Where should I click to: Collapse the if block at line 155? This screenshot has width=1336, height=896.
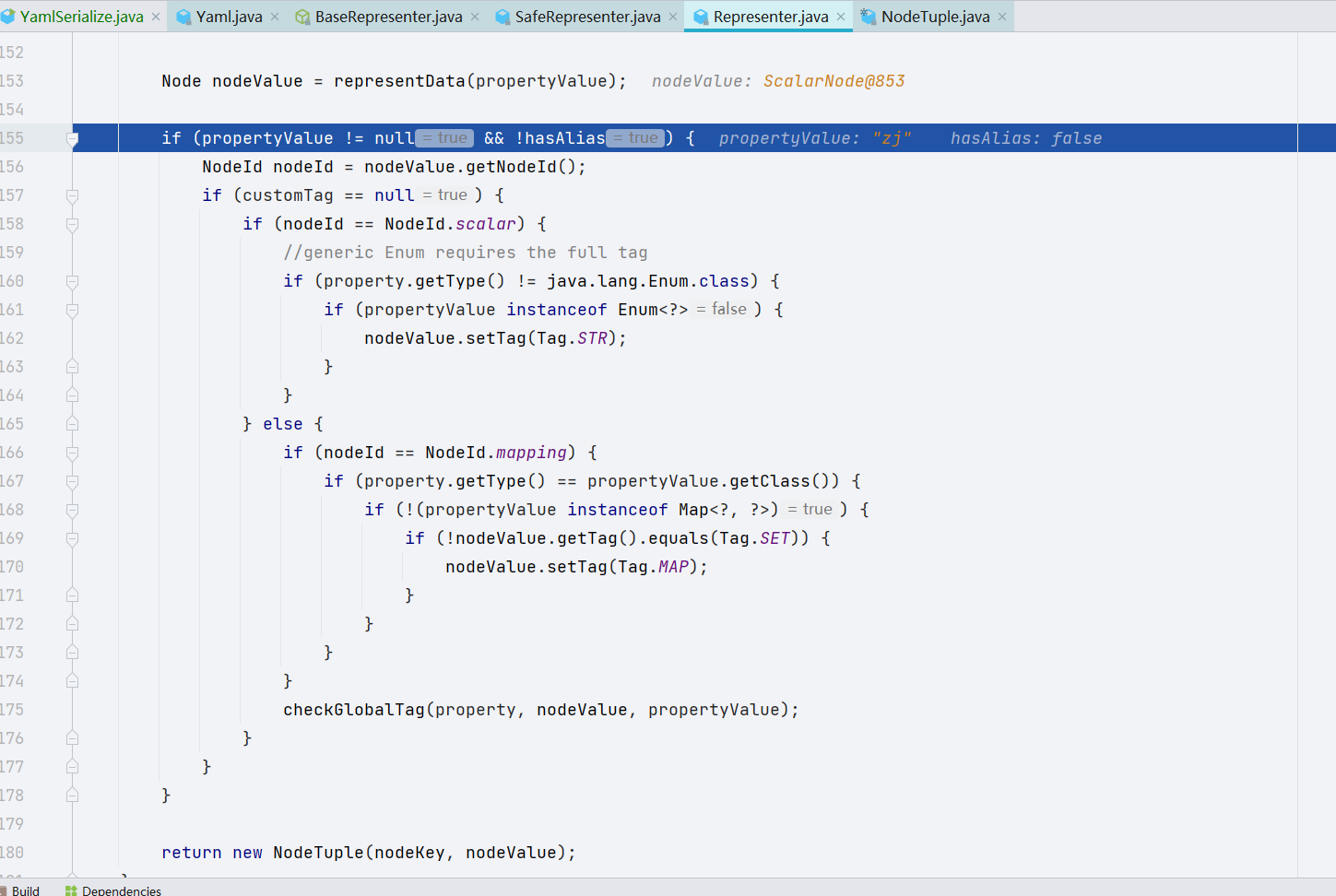coord(73,139)
